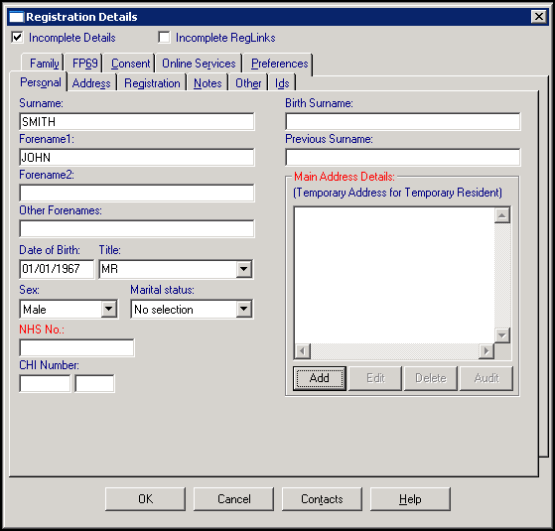The image size is (555, 531).
Task: Expand the Sex dropdown
Action: pyautogui.click(x=109, y=309)
